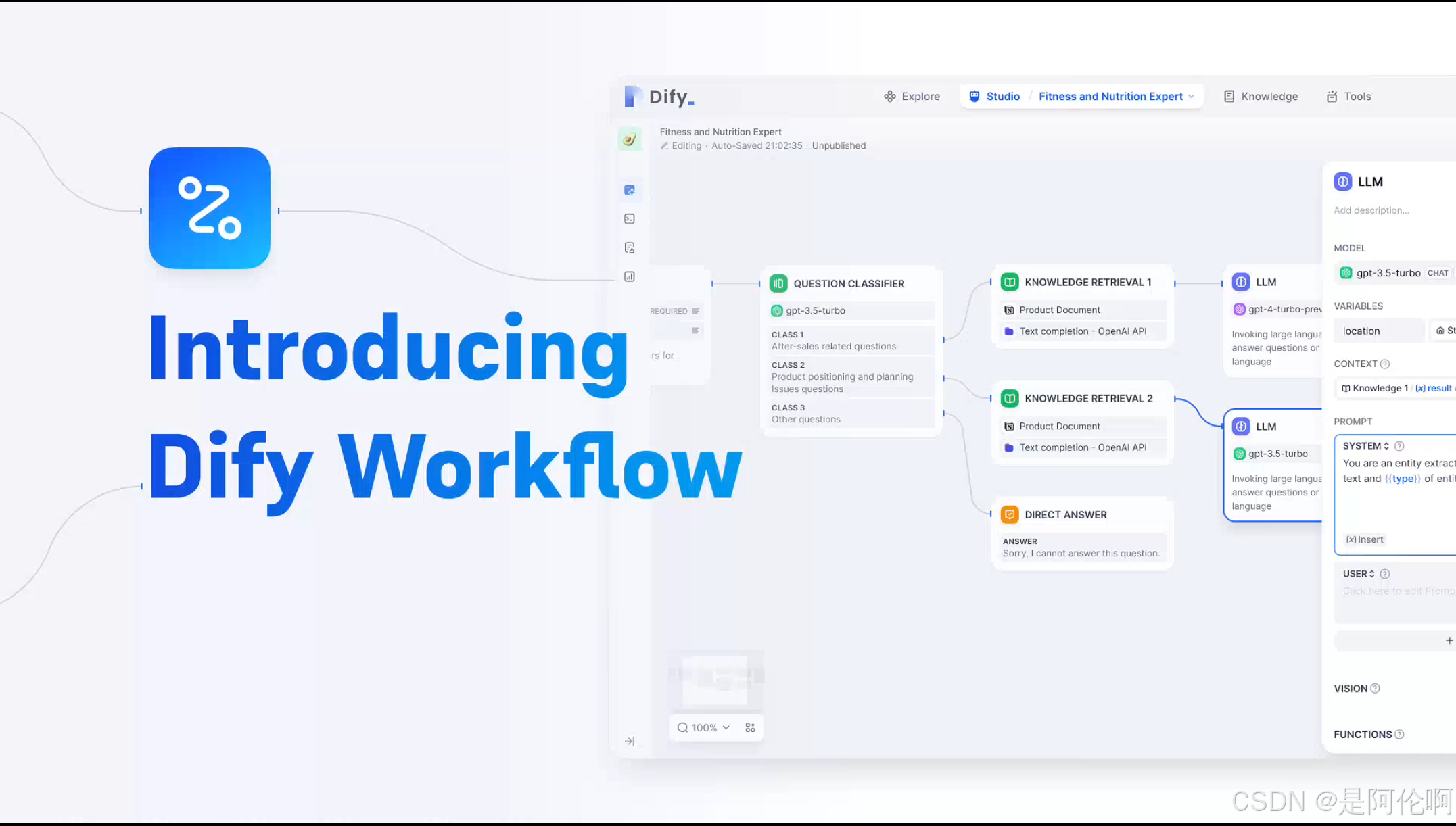Open the overview chart sidebar icon
This screenshot has height=826, width=1456.
tap(630, 276)
